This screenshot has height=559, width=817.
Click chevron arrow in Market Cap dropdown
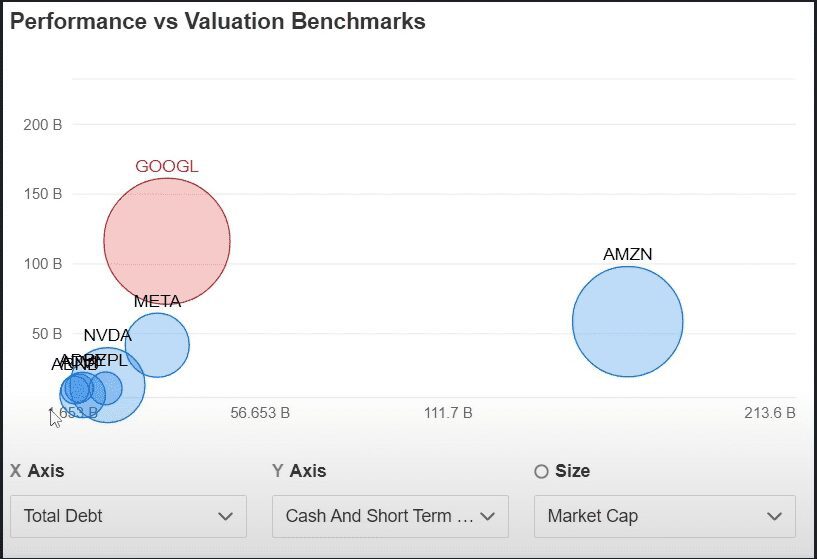coord(774,516)
